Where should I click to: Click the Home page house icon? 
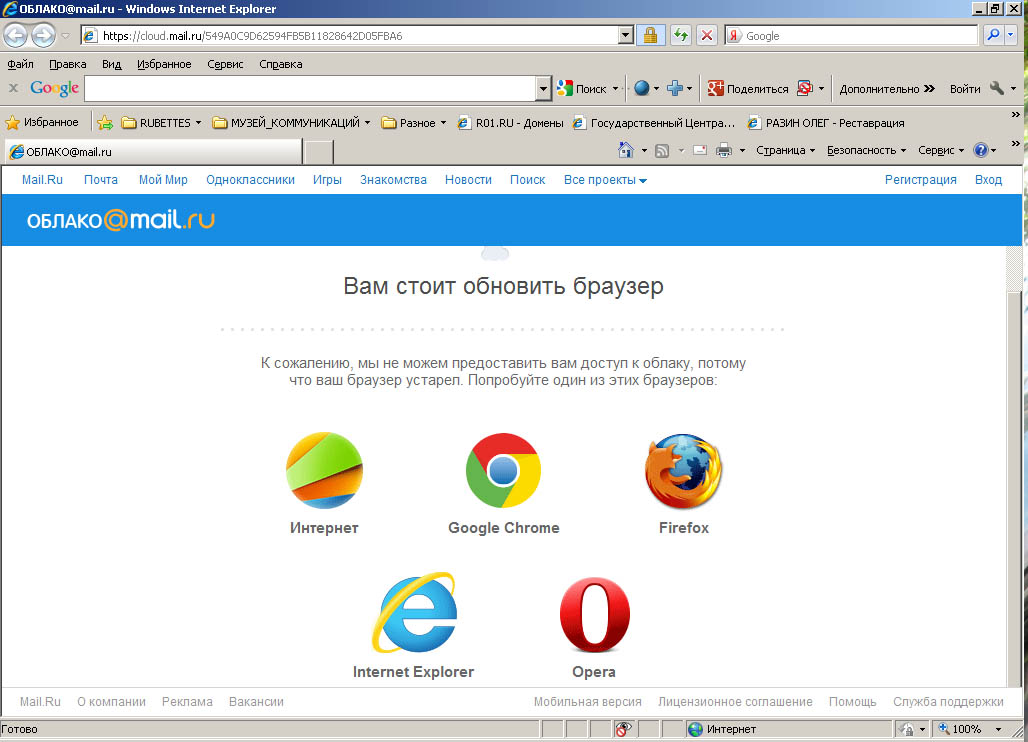(x=626, y=150)
